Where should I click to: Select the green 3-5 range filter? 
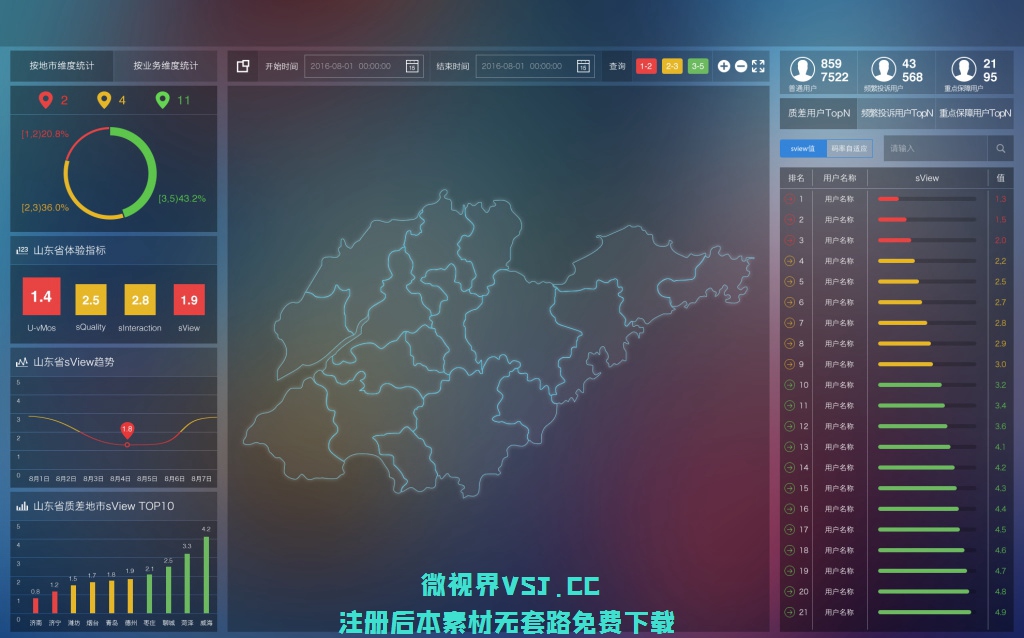[698, 66]
